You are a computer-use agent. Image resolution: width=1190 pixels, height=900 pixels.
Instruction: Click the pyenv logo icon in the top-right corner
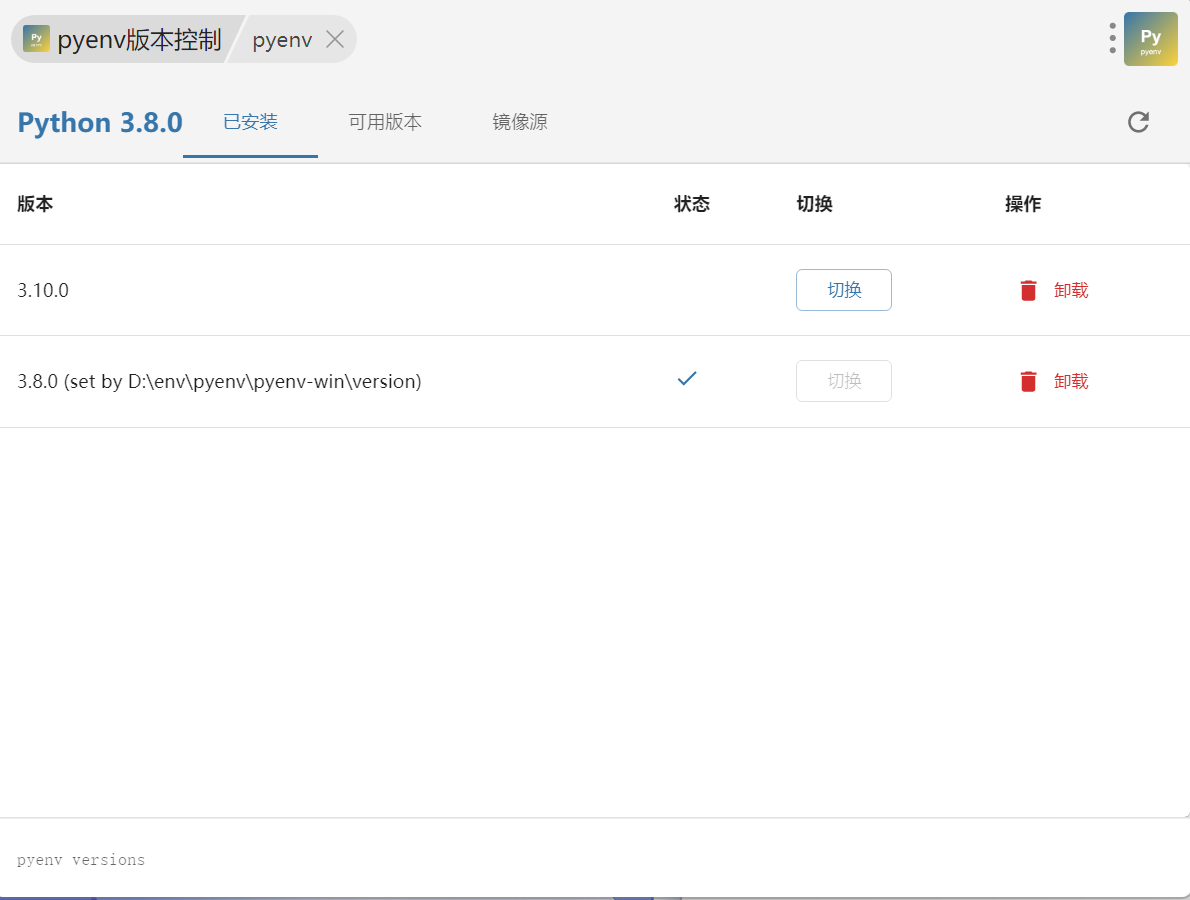pyautogui.click(x=1151, y=39)
